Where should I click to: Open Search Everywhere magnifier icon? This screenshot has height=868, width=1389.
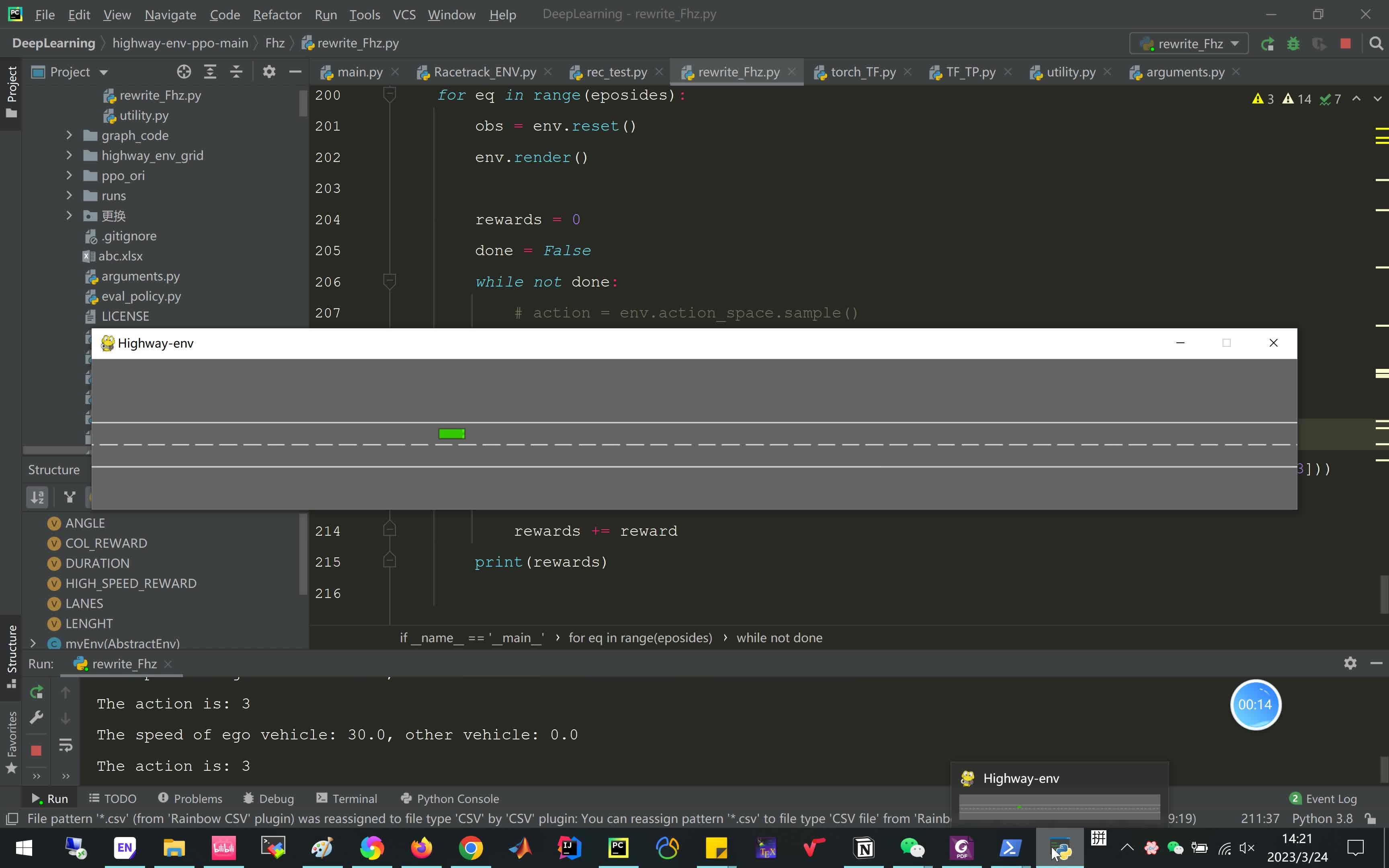coord(1376,44)
